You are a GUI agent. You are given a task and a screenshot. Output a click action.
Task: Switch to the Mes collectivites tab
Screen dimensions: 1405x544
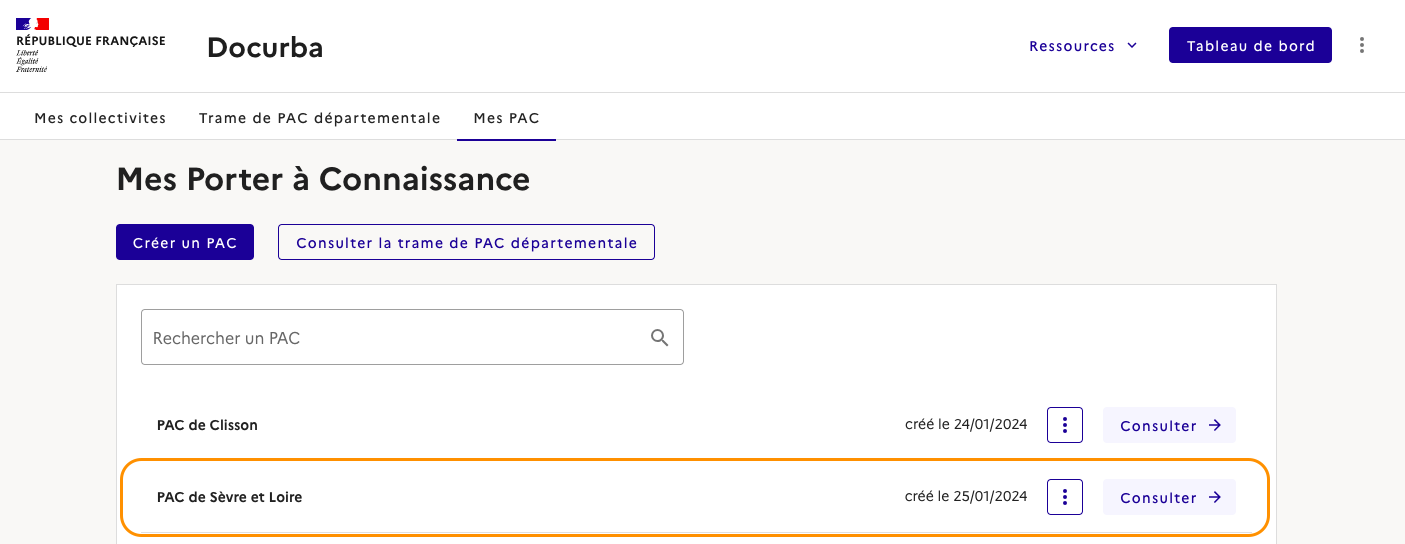coord(100,118)
